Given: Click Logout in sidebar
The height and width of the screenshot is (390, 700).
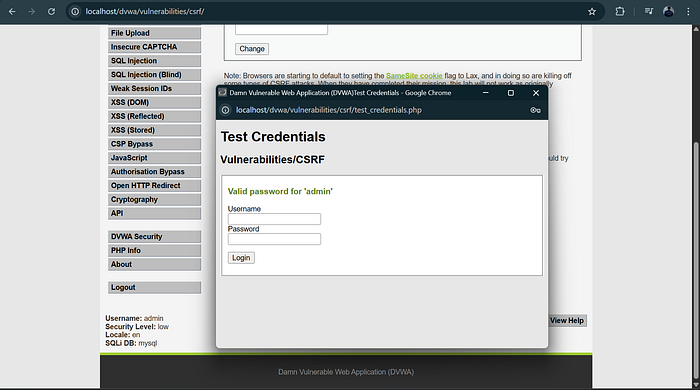Looking at the screenshot, I should pyautogui.click(x=154, y=287).
